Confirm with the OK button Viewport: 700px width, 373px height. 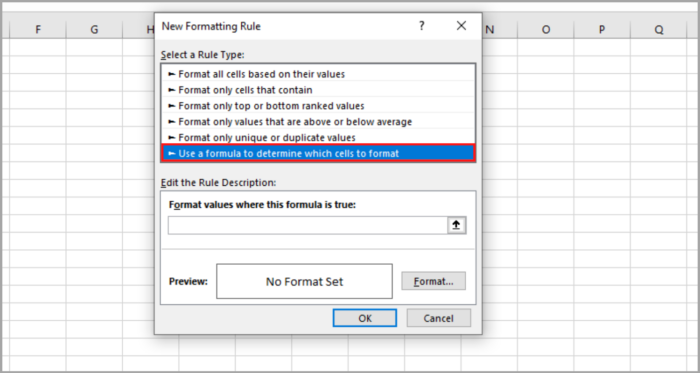tap(365, 318)
